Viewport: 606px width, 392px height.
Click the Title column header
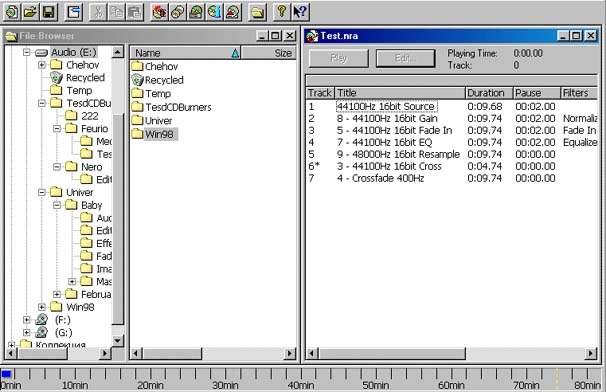[x=400, y=93]
